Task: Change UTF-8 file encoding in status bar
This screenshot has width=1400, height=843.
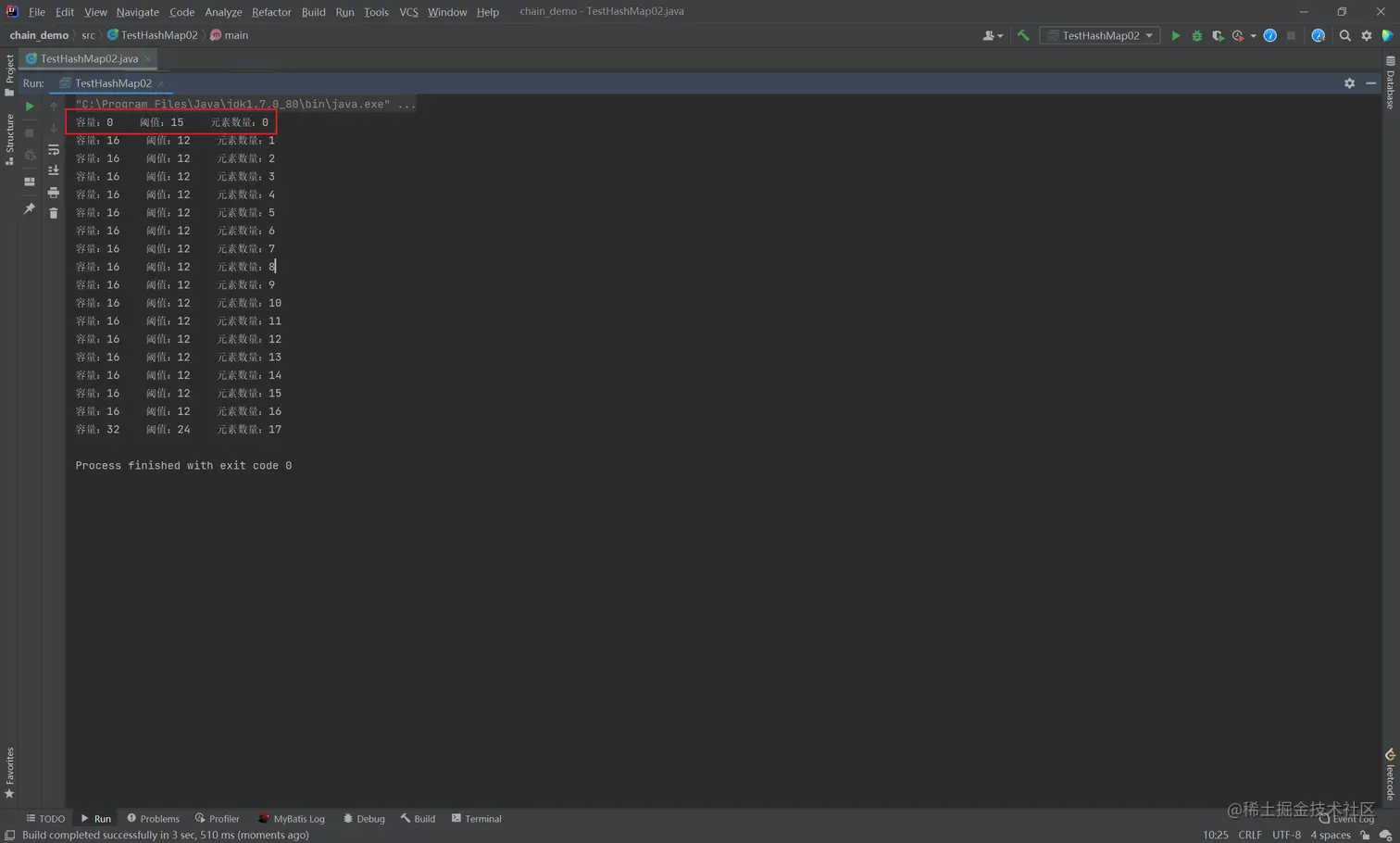Action: [x=1286, y=835]
